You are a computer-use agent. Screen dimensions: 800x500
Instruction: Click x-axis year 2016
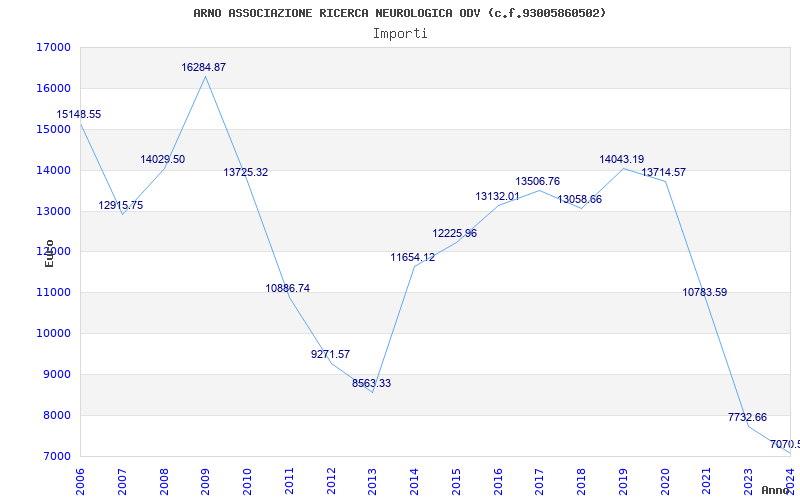click(x=498, y=481)
